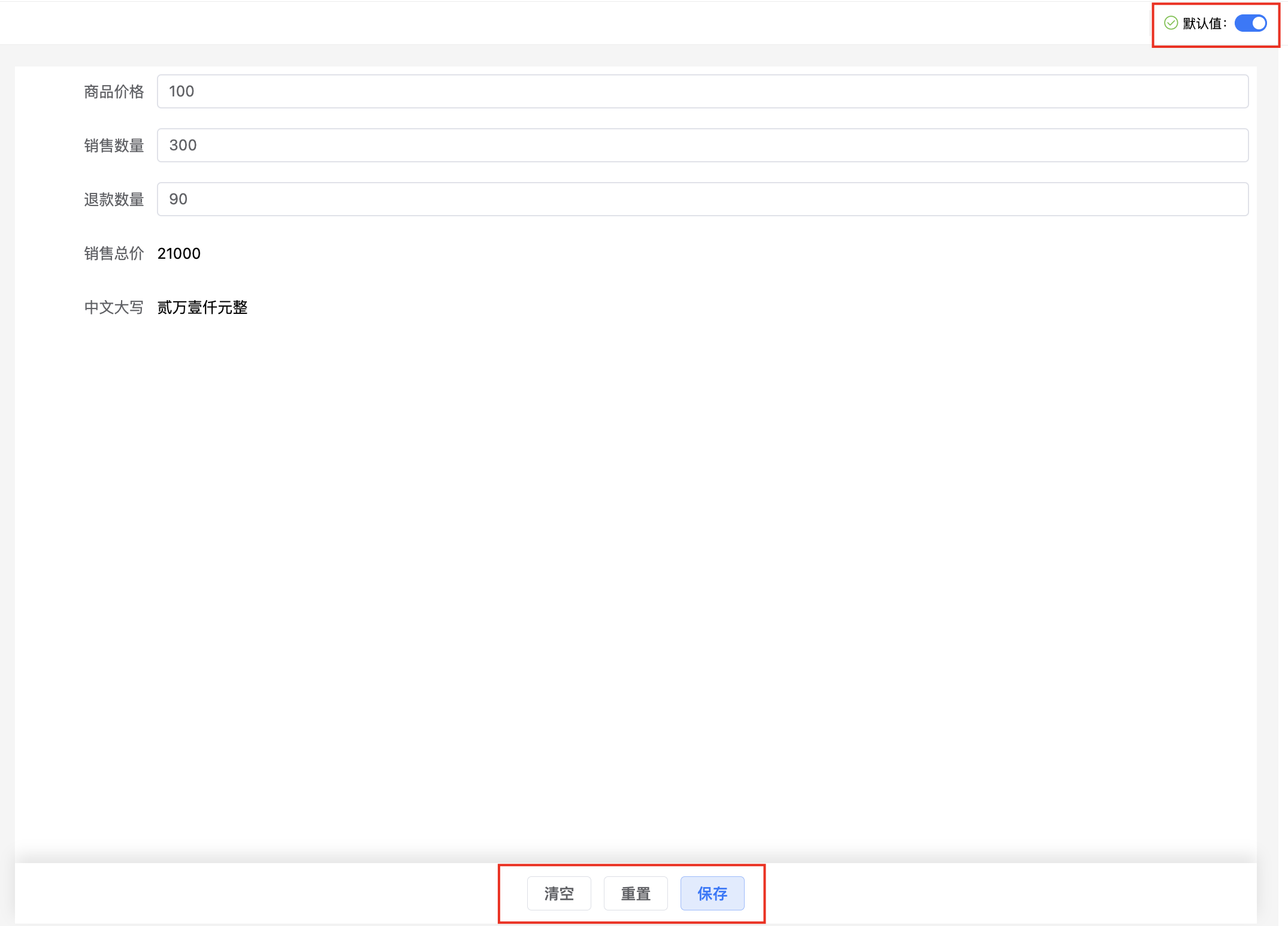Click the 退款数量 field label

tap(114, 199)
